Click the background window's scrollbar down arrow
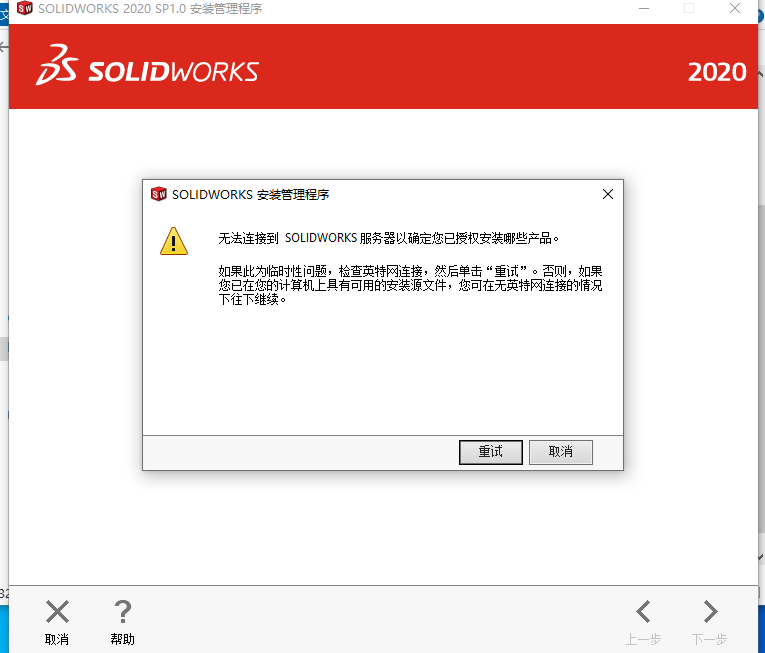This screenshot has width=765, height=653. [761, 557]
